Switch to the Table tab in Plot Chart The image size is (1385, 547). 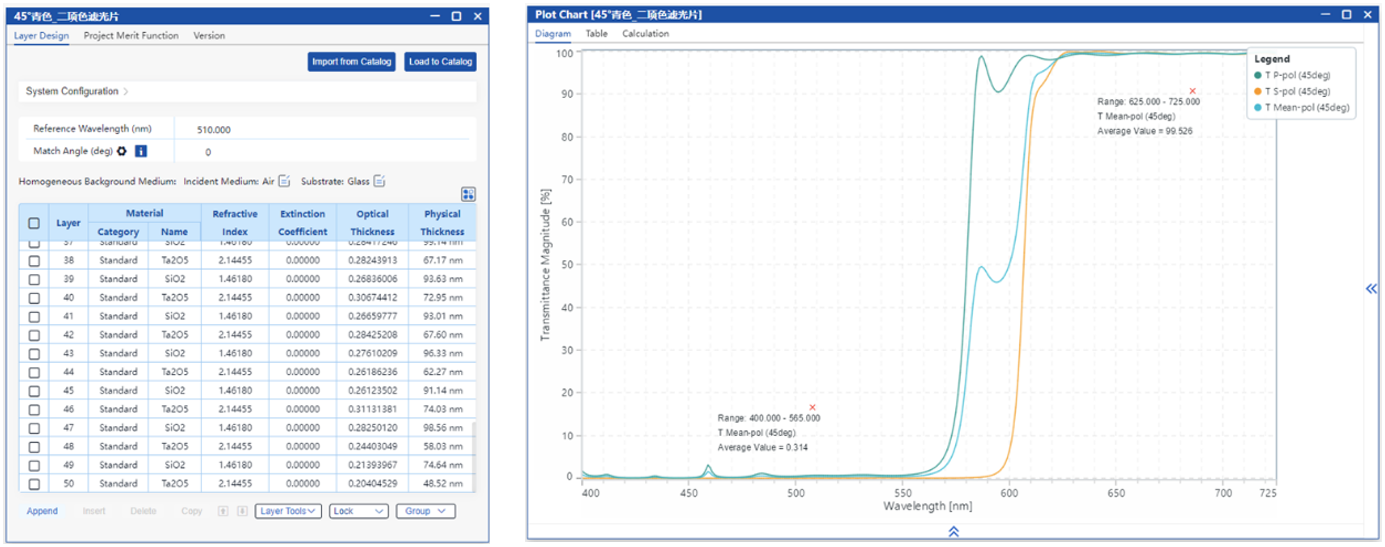coord(596,33)
